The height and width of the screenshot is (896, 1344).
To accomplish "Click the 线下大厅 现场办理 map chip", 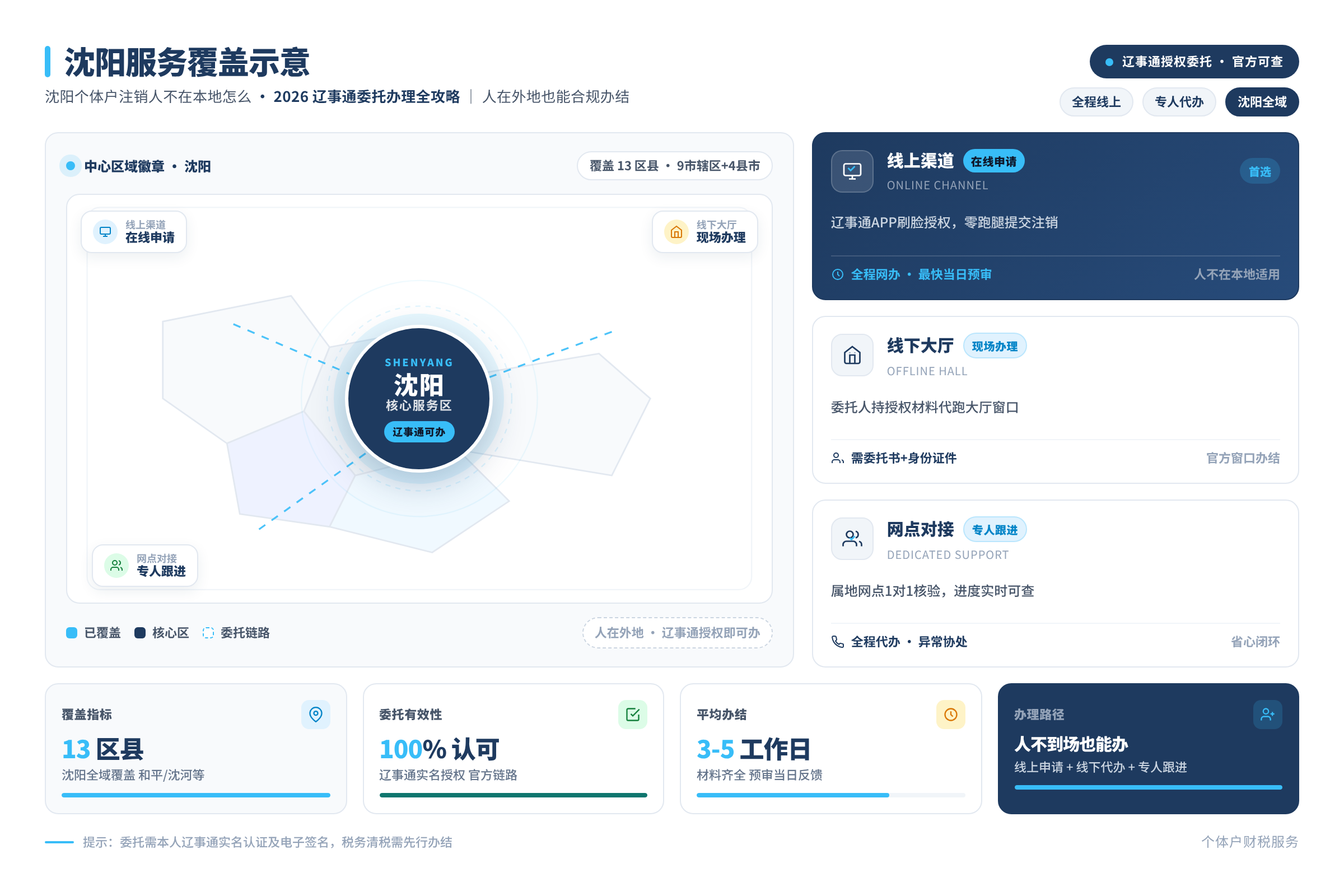I will pos(704,232).
